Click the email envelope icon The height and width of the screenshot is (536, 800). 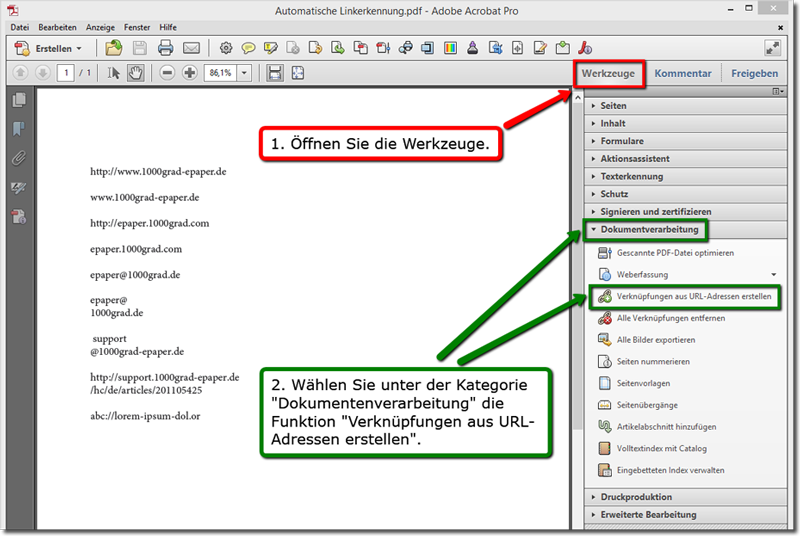pos(191,48)
